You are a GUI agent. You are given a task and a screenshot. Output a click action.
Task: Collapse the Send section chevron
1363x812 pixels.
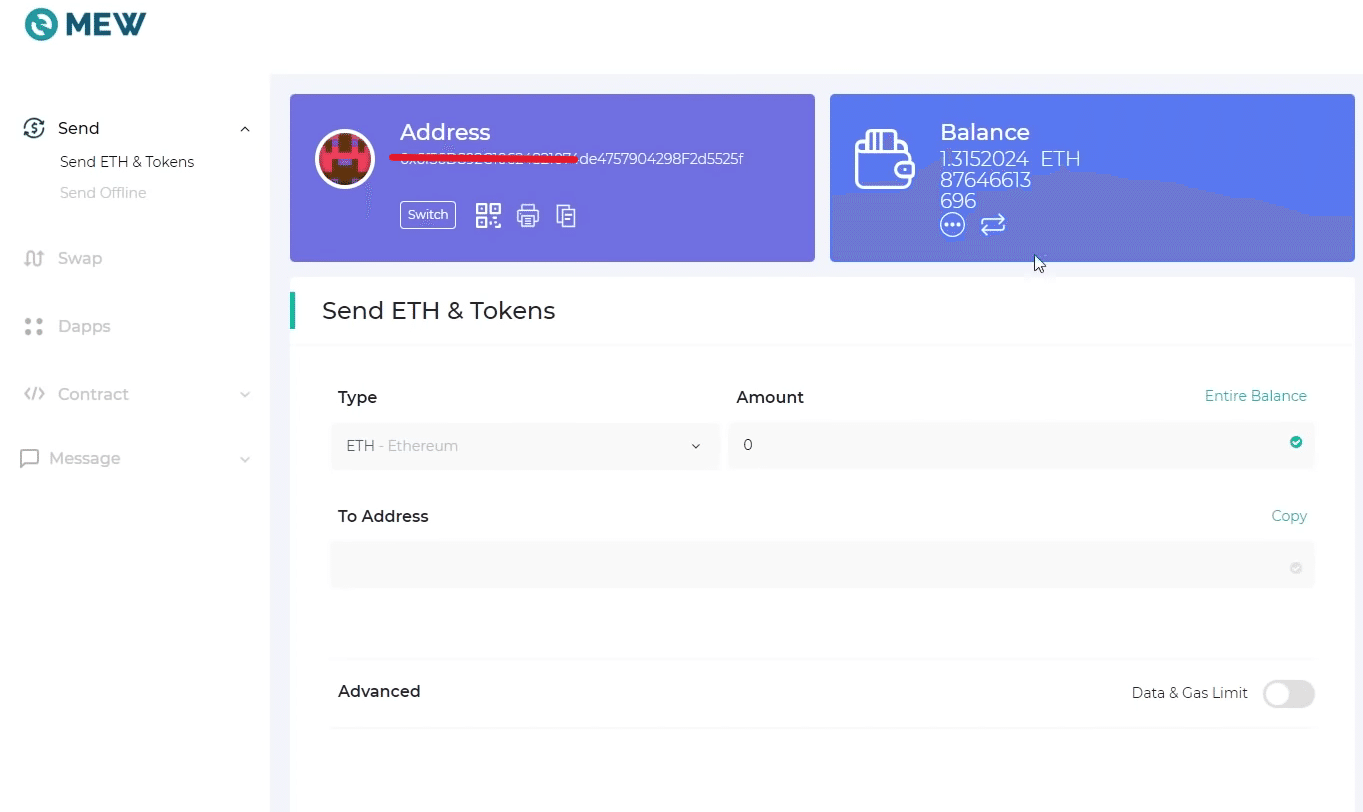245,129
